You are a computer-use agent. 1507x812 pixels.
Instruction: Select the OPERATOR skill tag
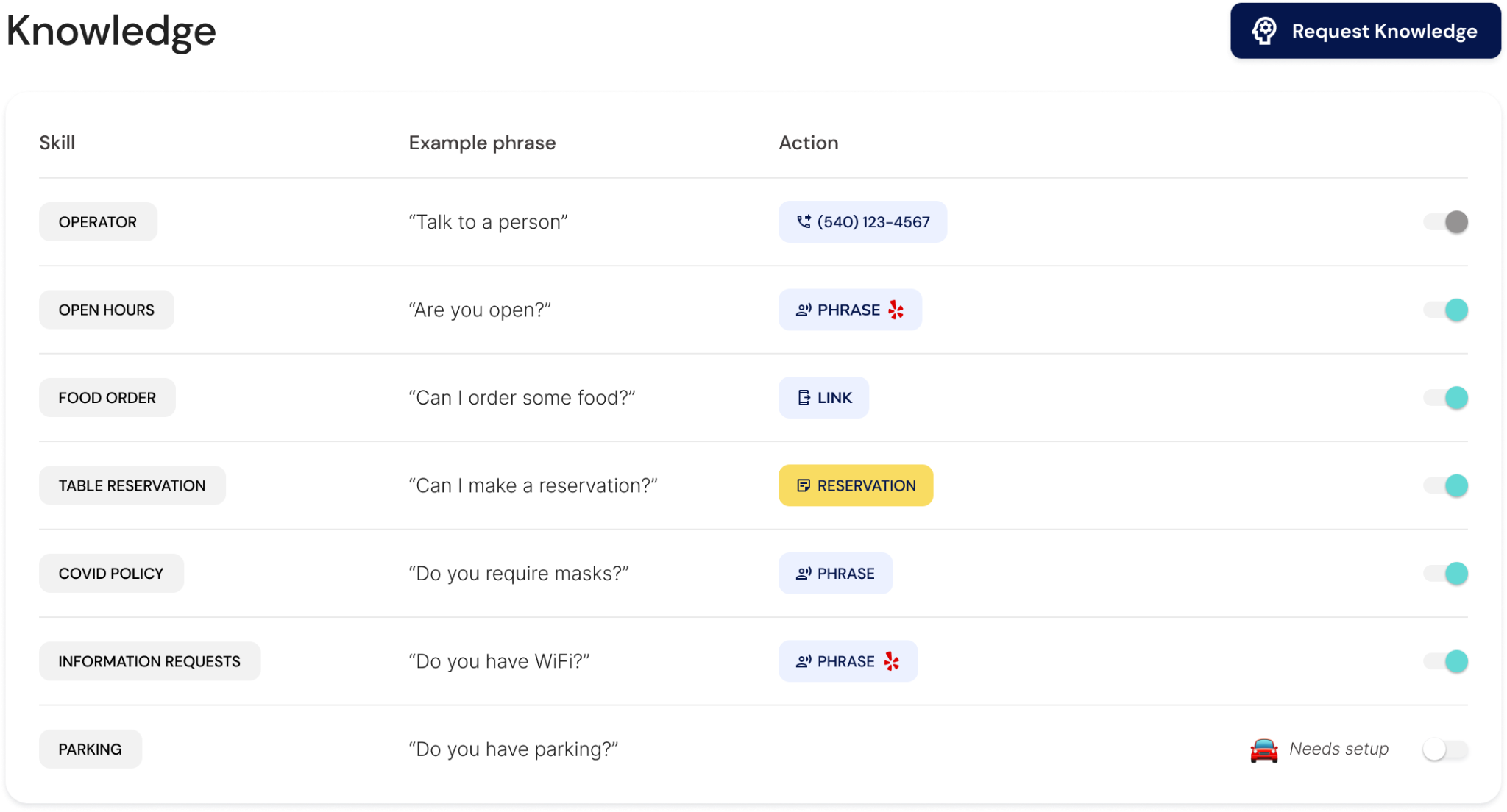click(98, 221)
